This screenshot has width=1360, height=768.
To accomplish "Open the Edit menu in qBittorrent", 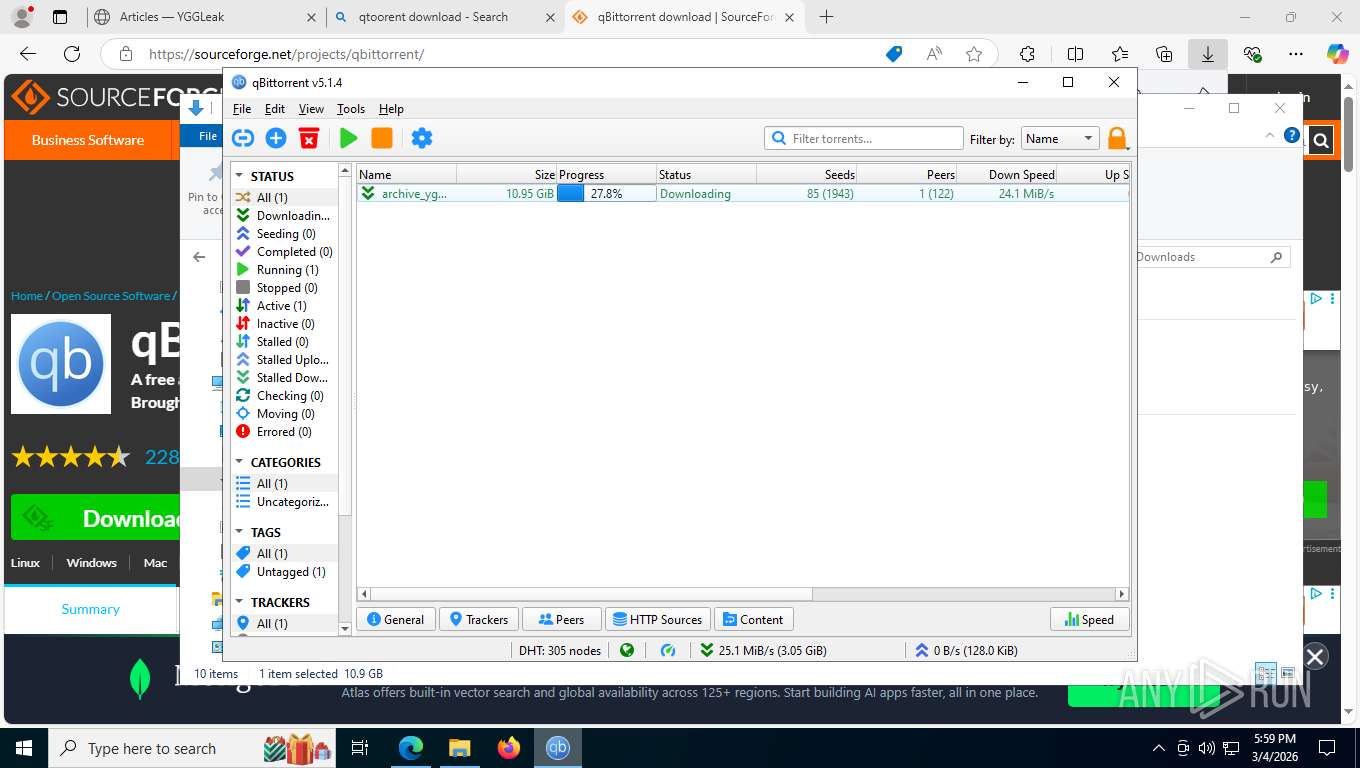I will pos(275,109).
